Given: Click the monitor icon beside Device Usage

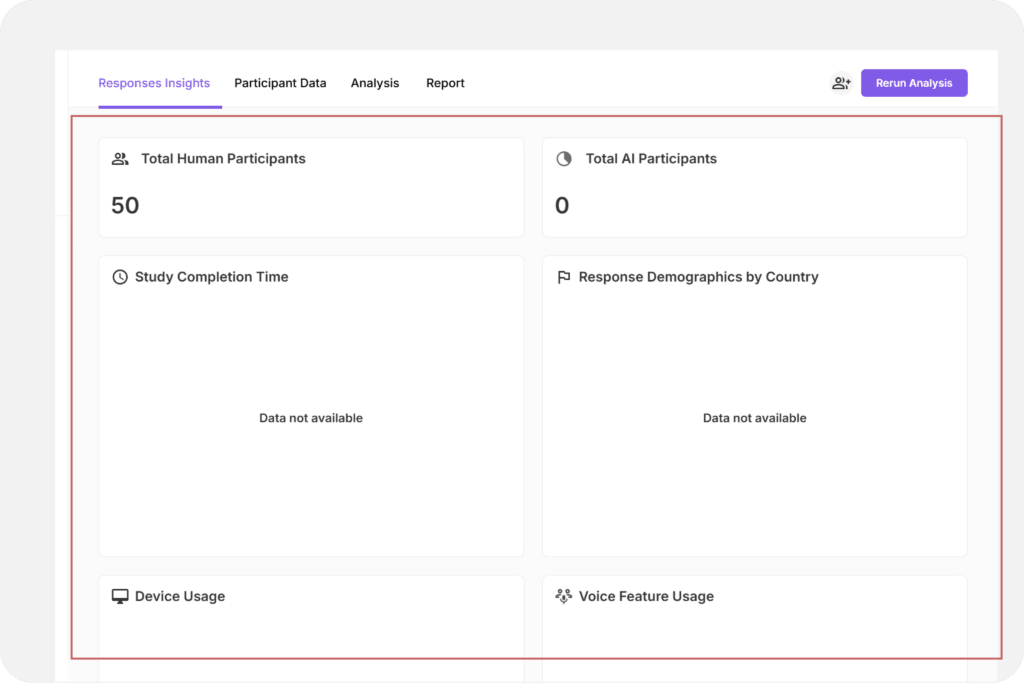Looking at the screenshot, I should pos(120,596).
